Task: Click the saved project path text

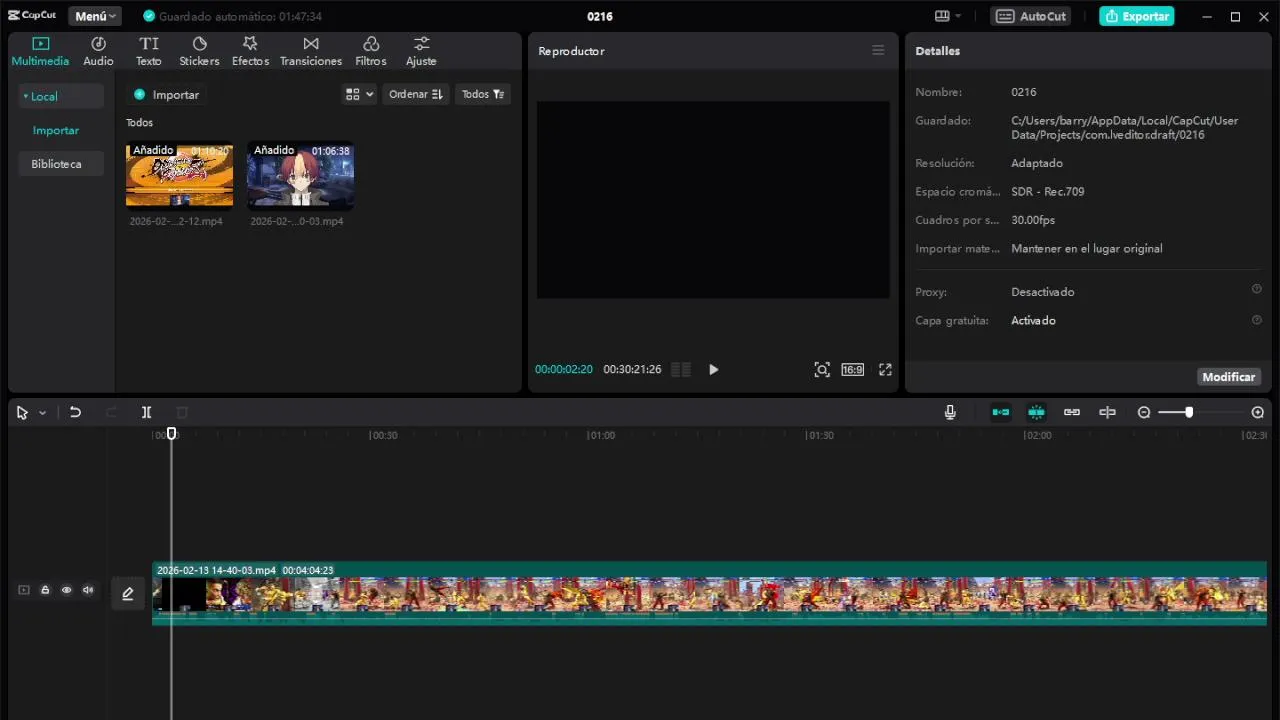Action: point(1124,127)
